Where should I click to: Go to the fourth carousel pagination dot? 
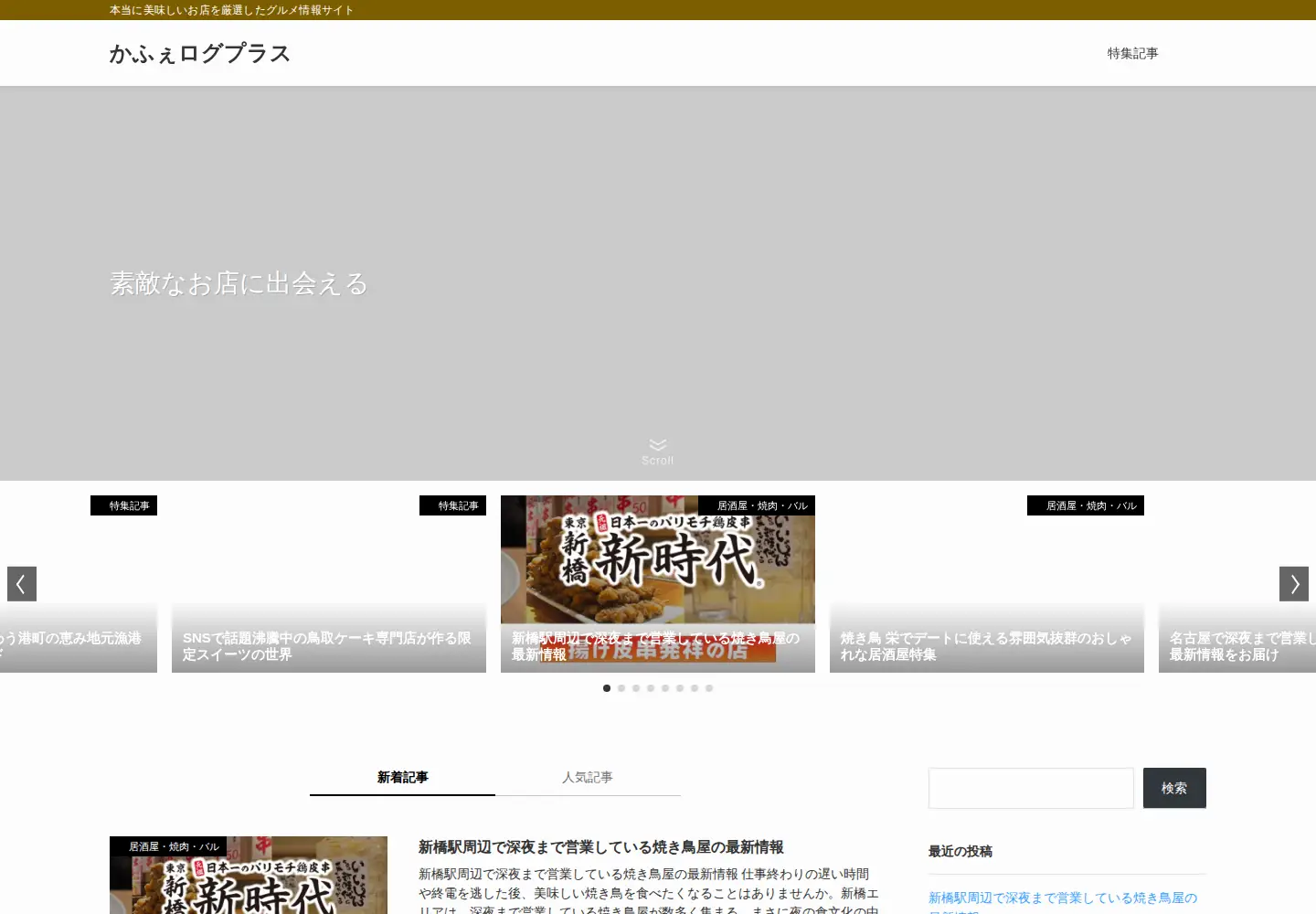(651, 688)
